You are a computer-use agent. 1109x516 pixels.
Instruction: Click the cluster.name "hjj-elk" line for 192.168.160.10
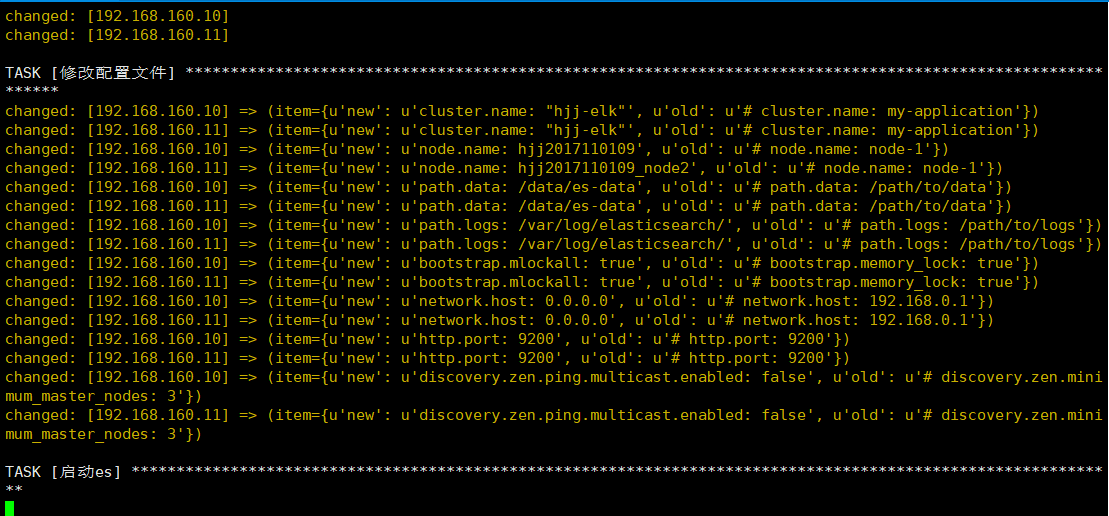point(522,111)
